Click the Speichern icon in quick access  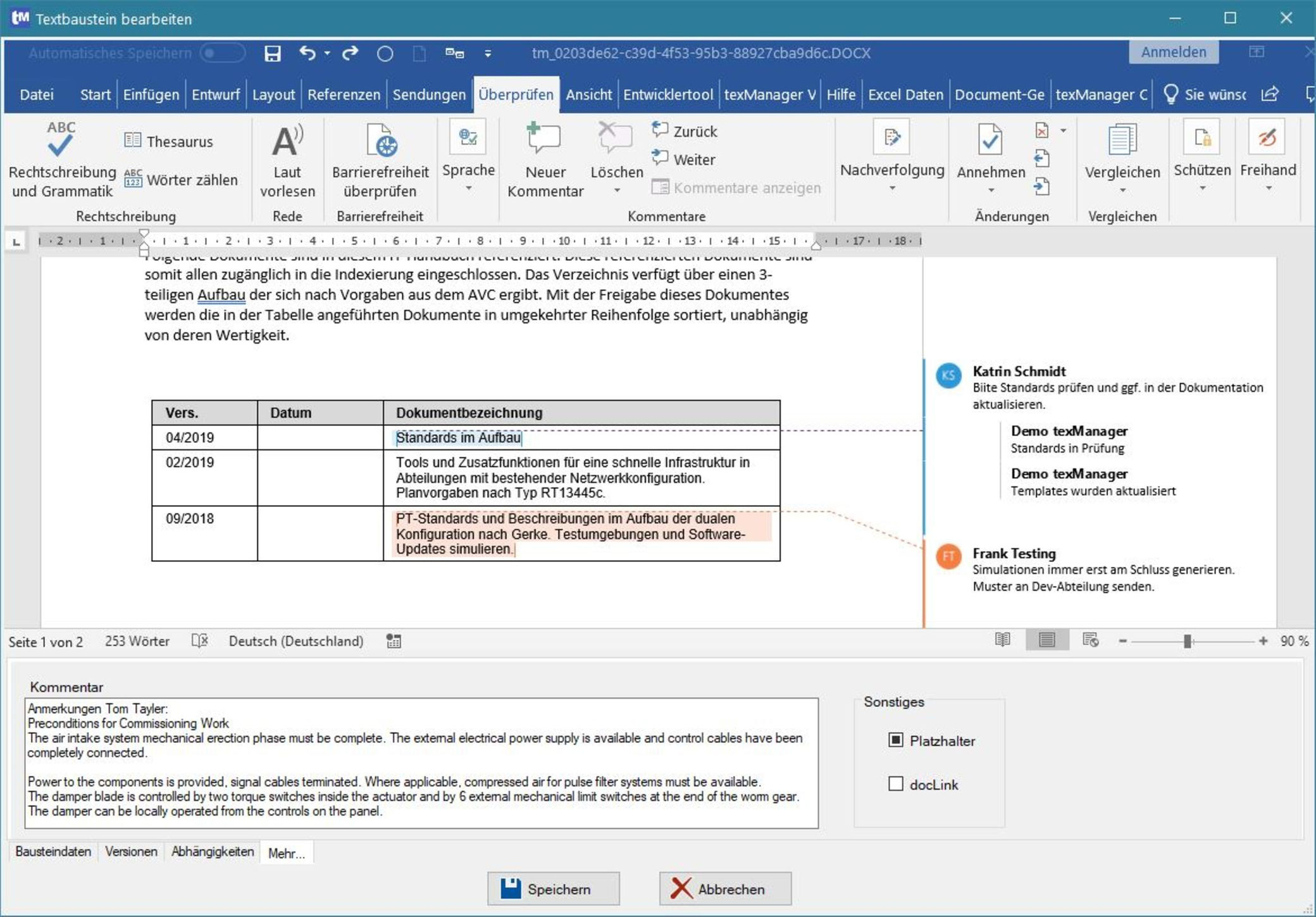[273, 53]
